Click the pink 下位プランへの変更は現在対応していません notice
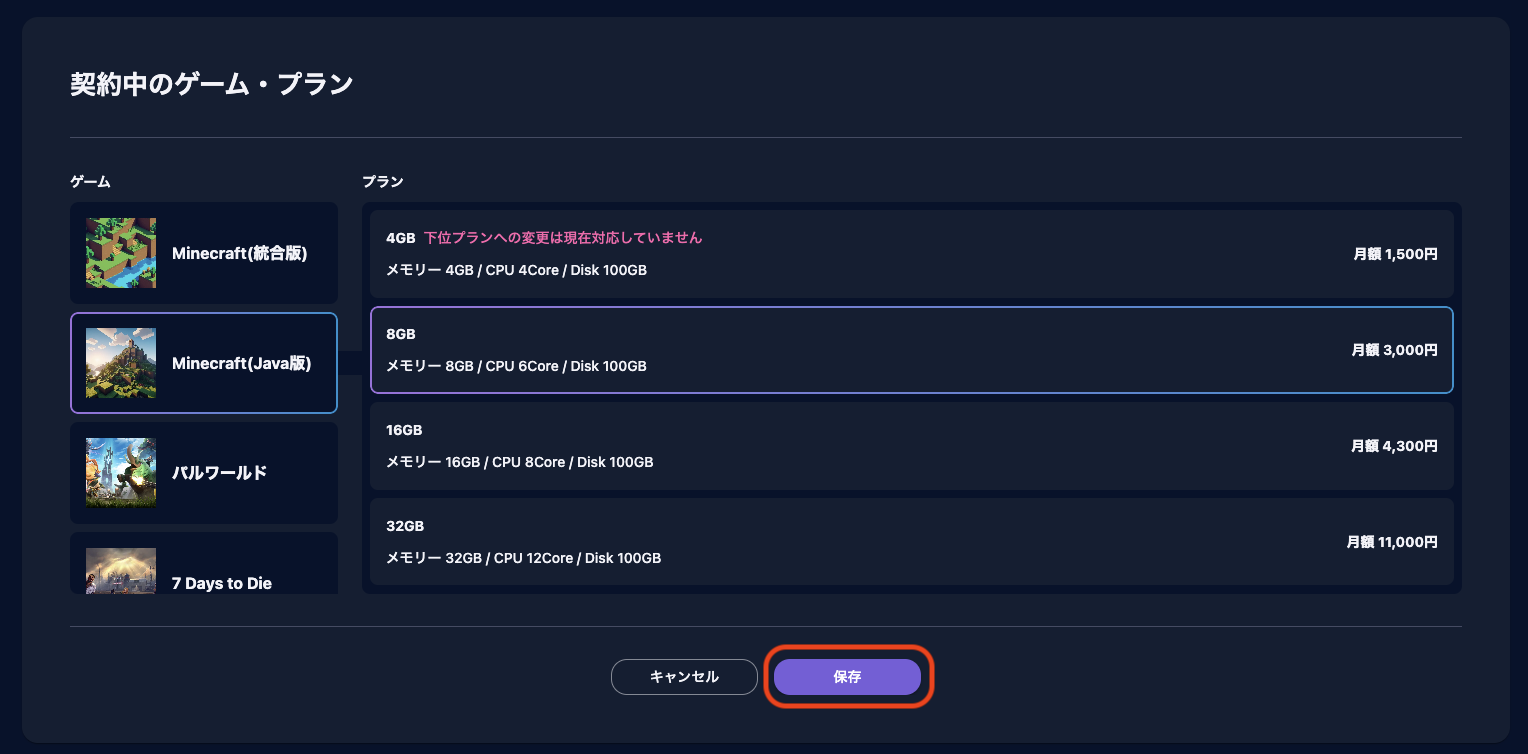 [x=563, y=238]
